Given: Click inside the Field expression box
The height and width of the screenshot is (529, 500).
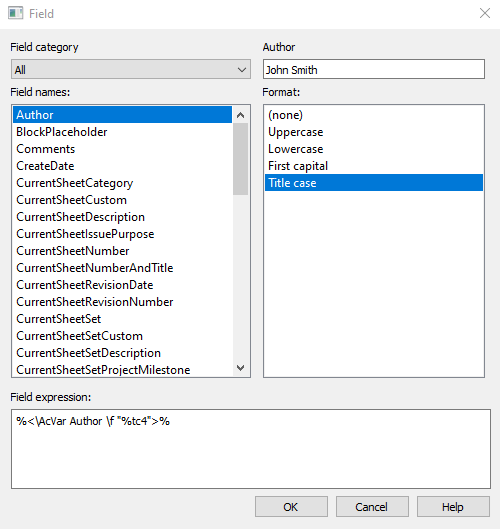Looking at the screenshot, I should tap(251, 449).
